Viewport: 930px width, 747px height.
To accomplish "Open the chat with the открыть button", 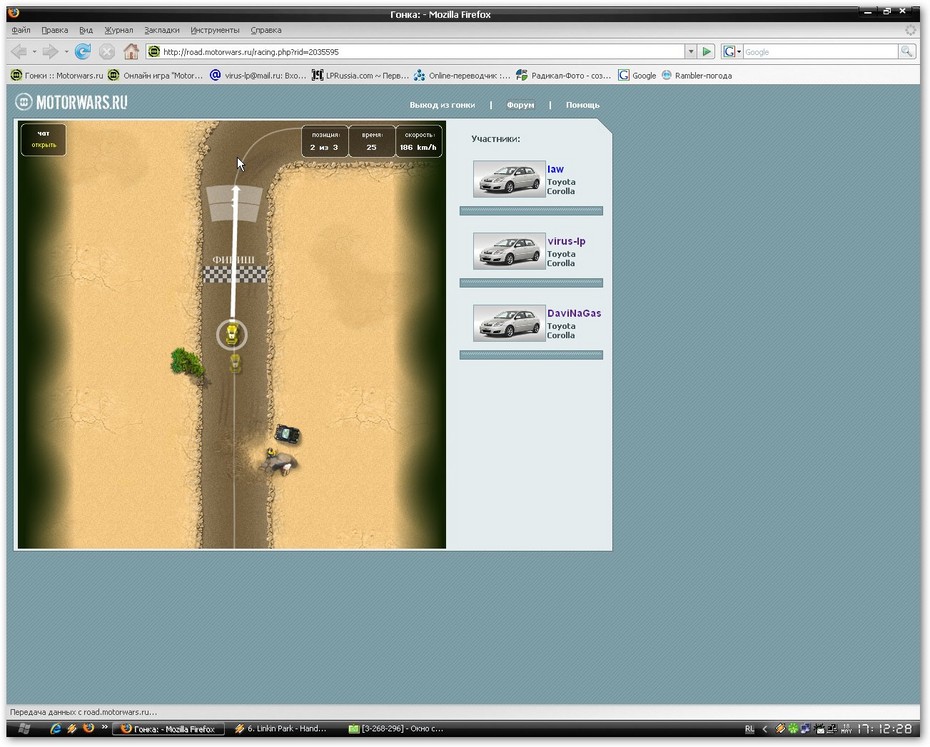I will pyautogui.click(x=44, y=145).
